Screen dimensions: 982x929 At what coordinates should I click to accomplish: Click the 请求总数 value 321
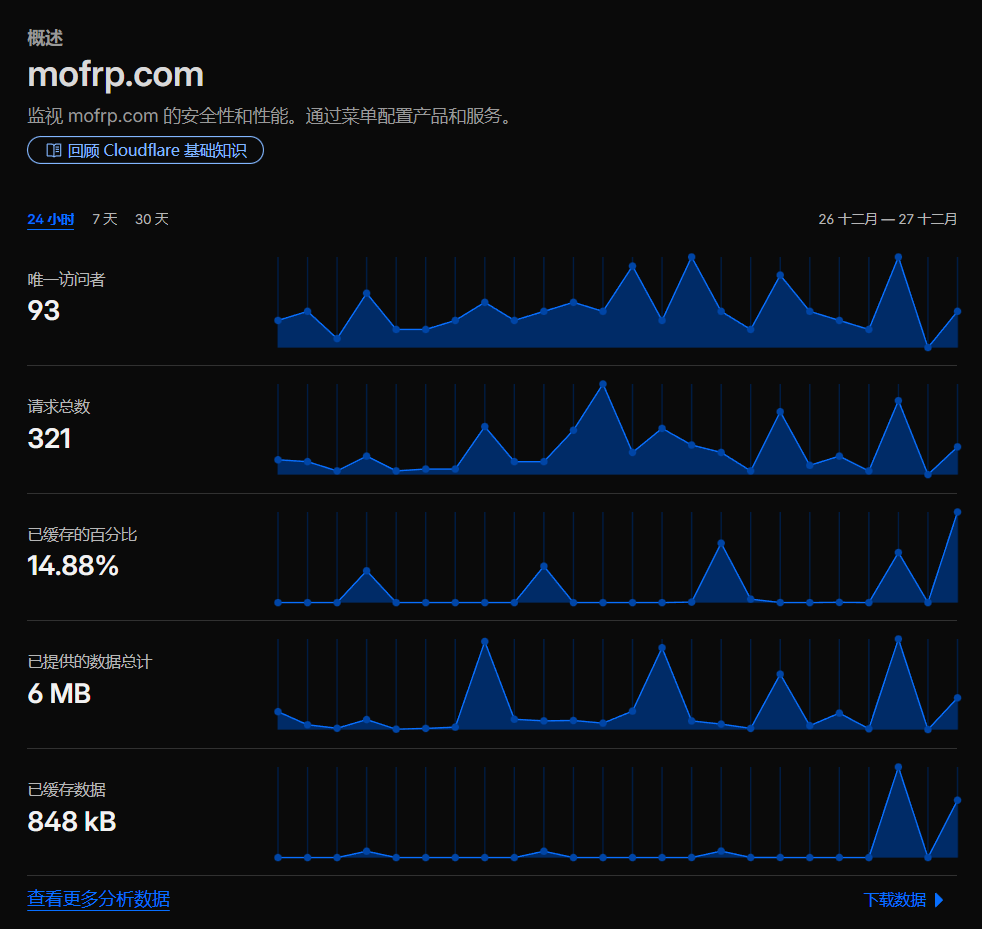click(49, 439)
